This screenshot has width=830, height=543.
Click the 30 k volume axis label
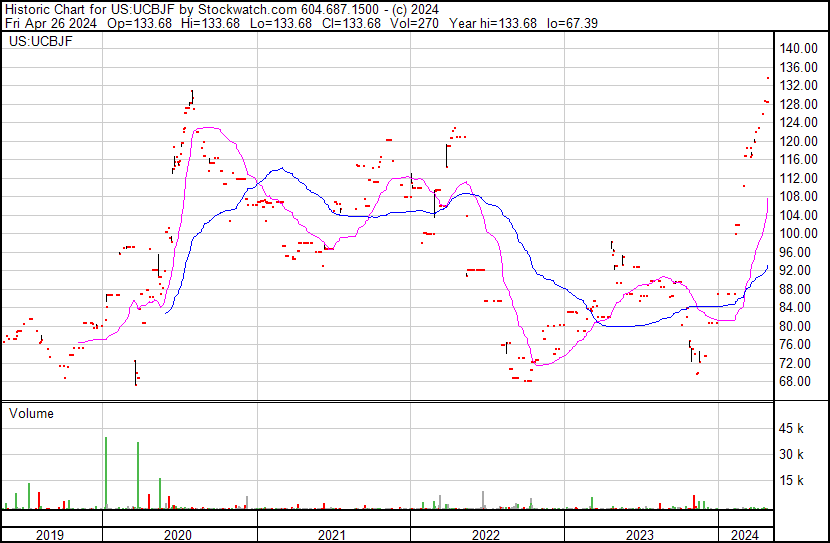click(793, 455)
